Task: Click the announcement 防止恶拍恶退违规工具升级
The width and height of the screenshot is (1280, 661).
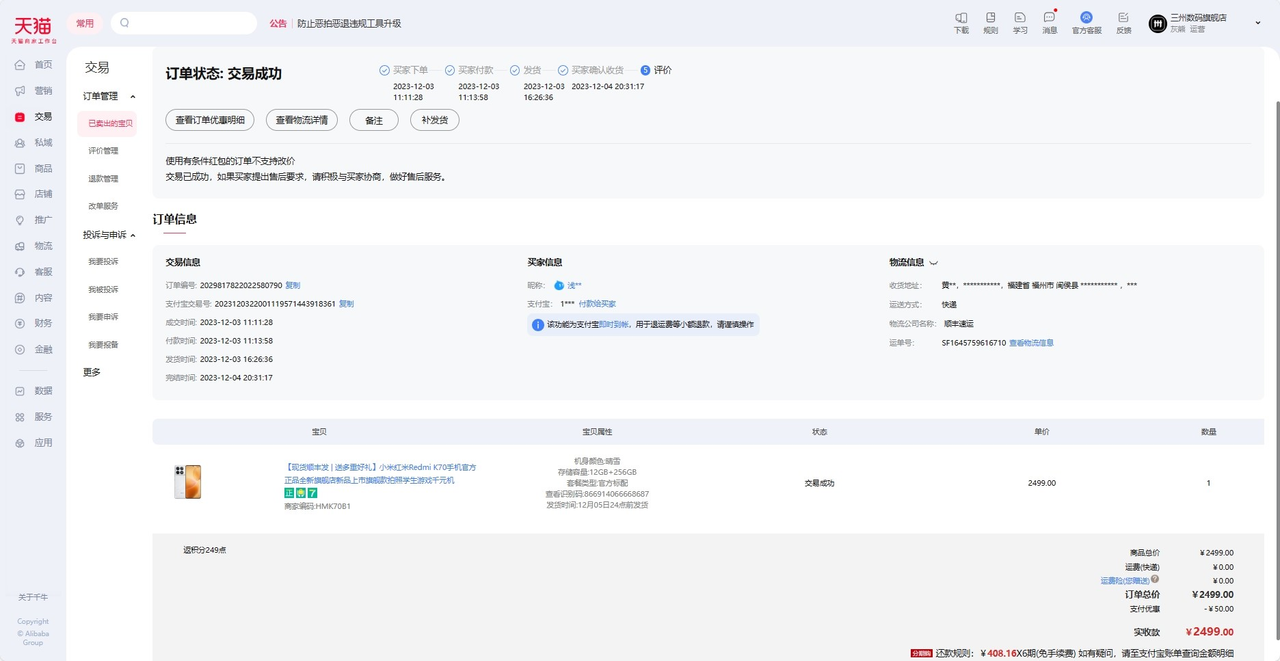Action: click(348, 23)
